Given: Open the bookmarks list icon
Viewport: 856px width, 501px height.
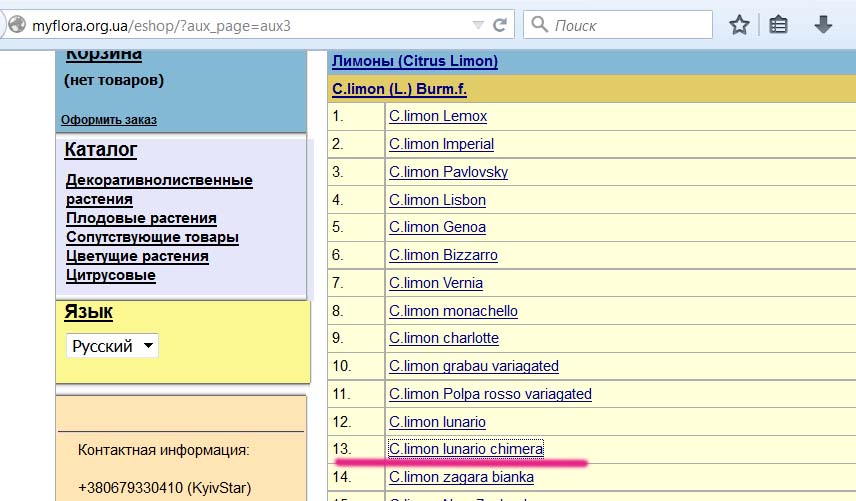Looking at the screenshot, I should (x=779, y=25).
